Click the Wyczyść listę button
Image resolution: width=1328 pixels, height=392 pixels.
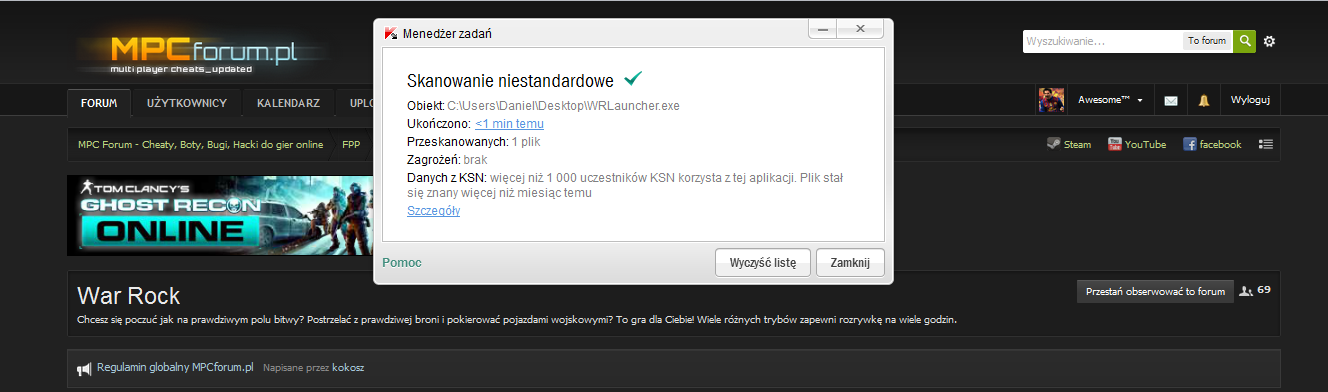763,263
